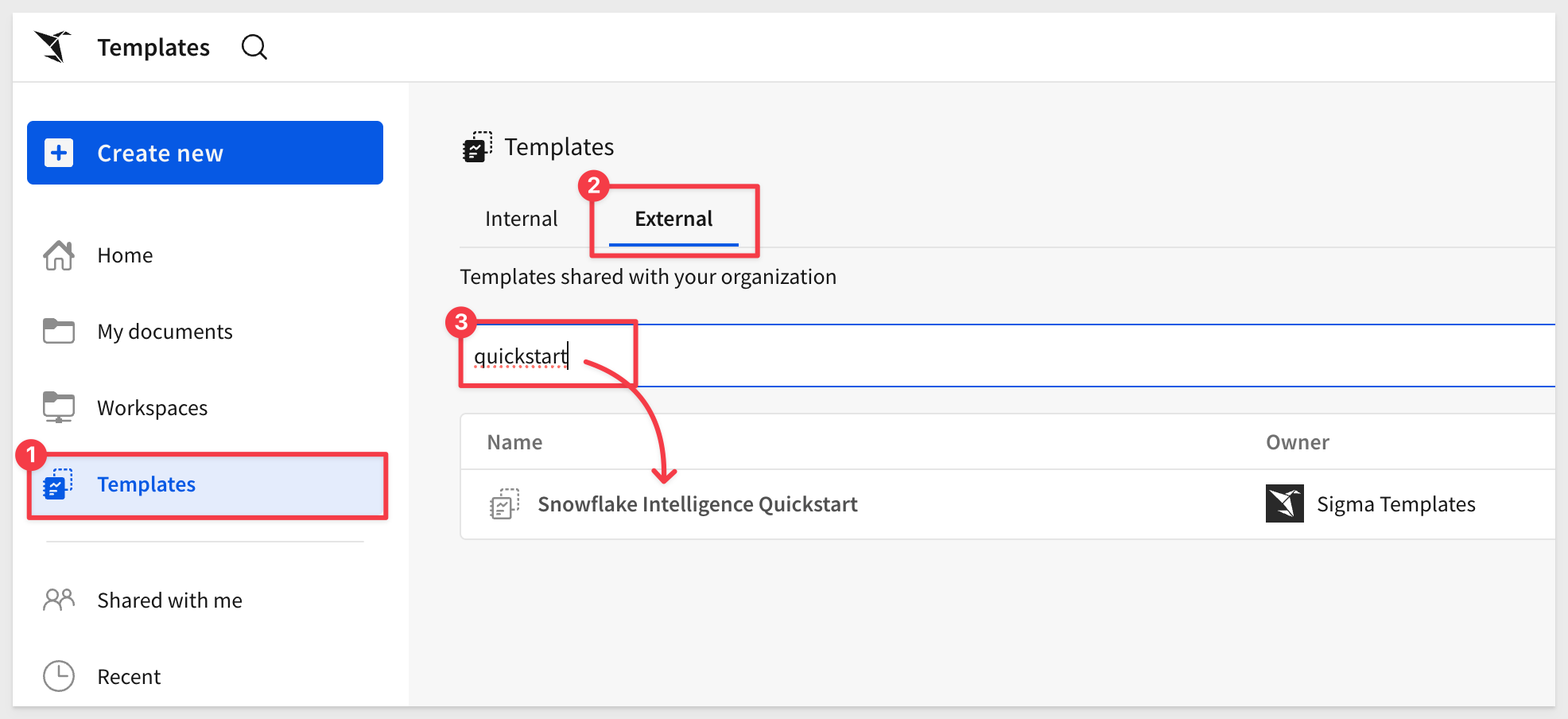The image size is (1568, 719).
Task: Open search with the magnifying glass icon
Action: [x=254, y=47]
